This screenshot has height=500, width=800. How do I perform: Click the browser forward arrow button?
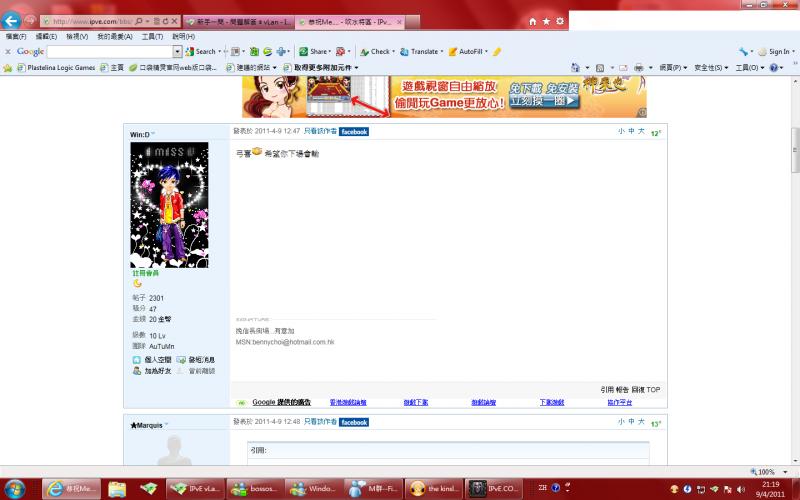click(30, 21)
